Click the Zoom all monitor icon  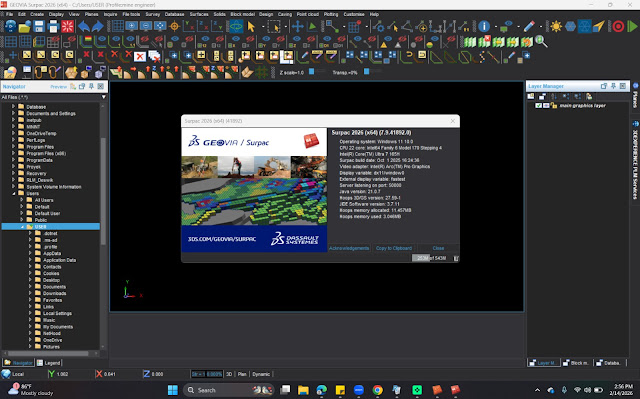(160, 27)
